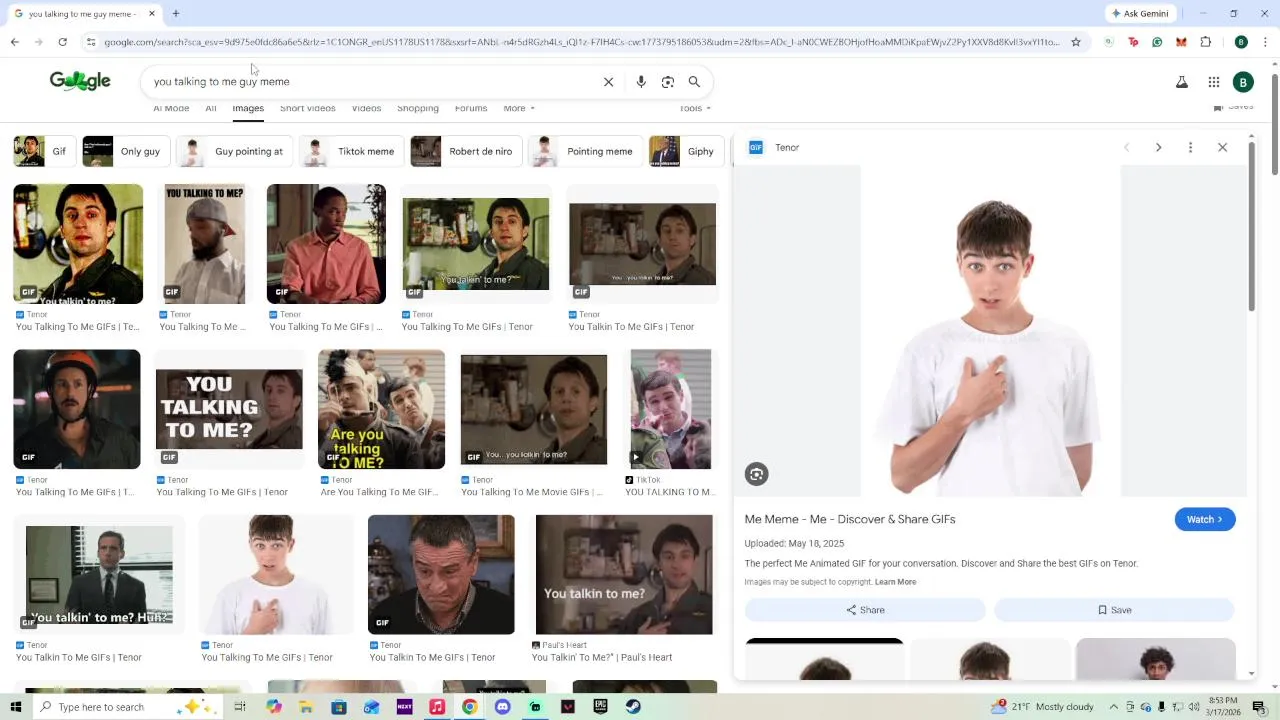
Task: Open the Google apps grid
Action: tap(1214, 82)
